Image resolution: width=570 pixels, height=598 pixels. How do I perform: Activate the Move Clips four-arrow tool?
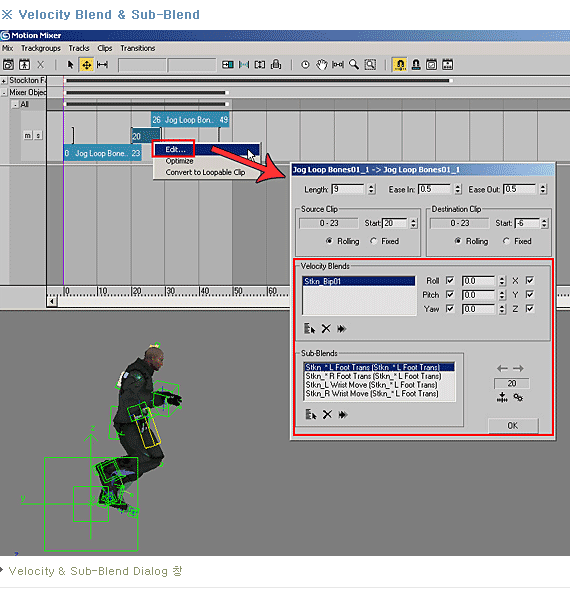pyautogui.click(x=87, y=65)
